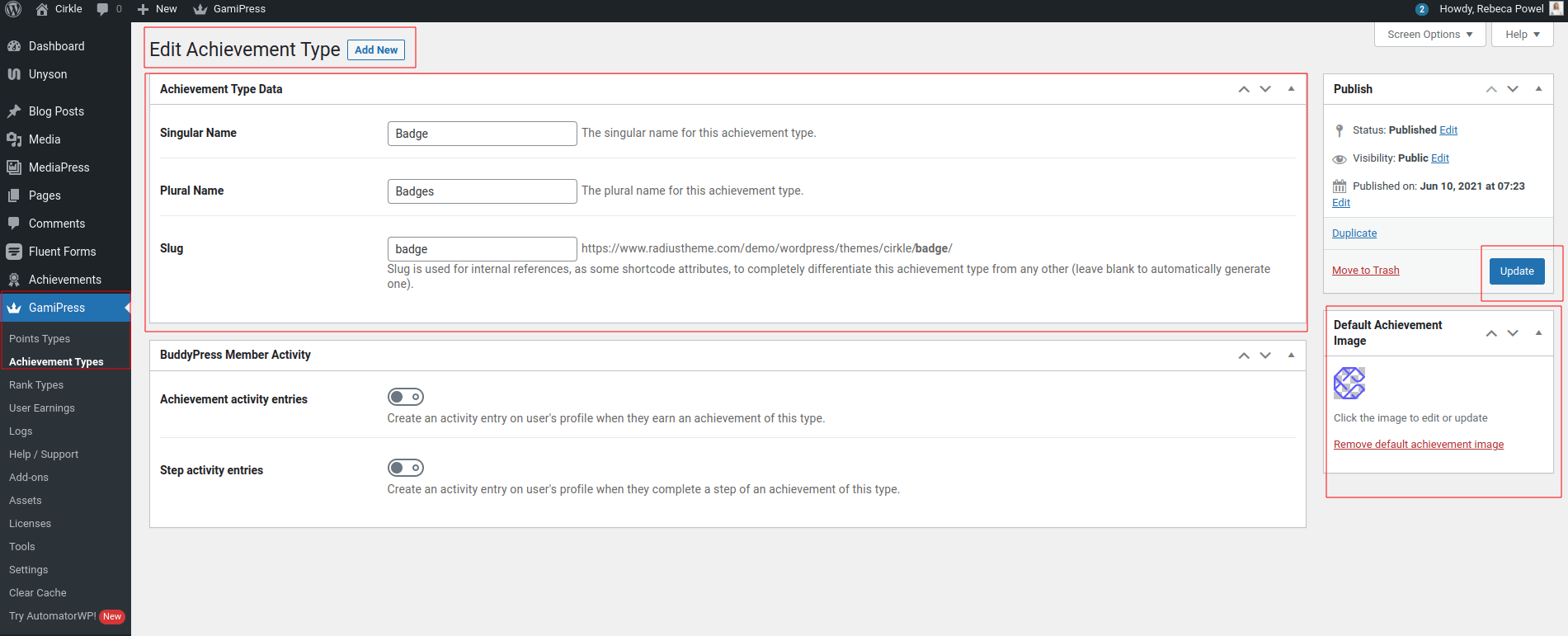
Task: Click the calendar icon beside Published on
Action: [x=1340, y=186]
